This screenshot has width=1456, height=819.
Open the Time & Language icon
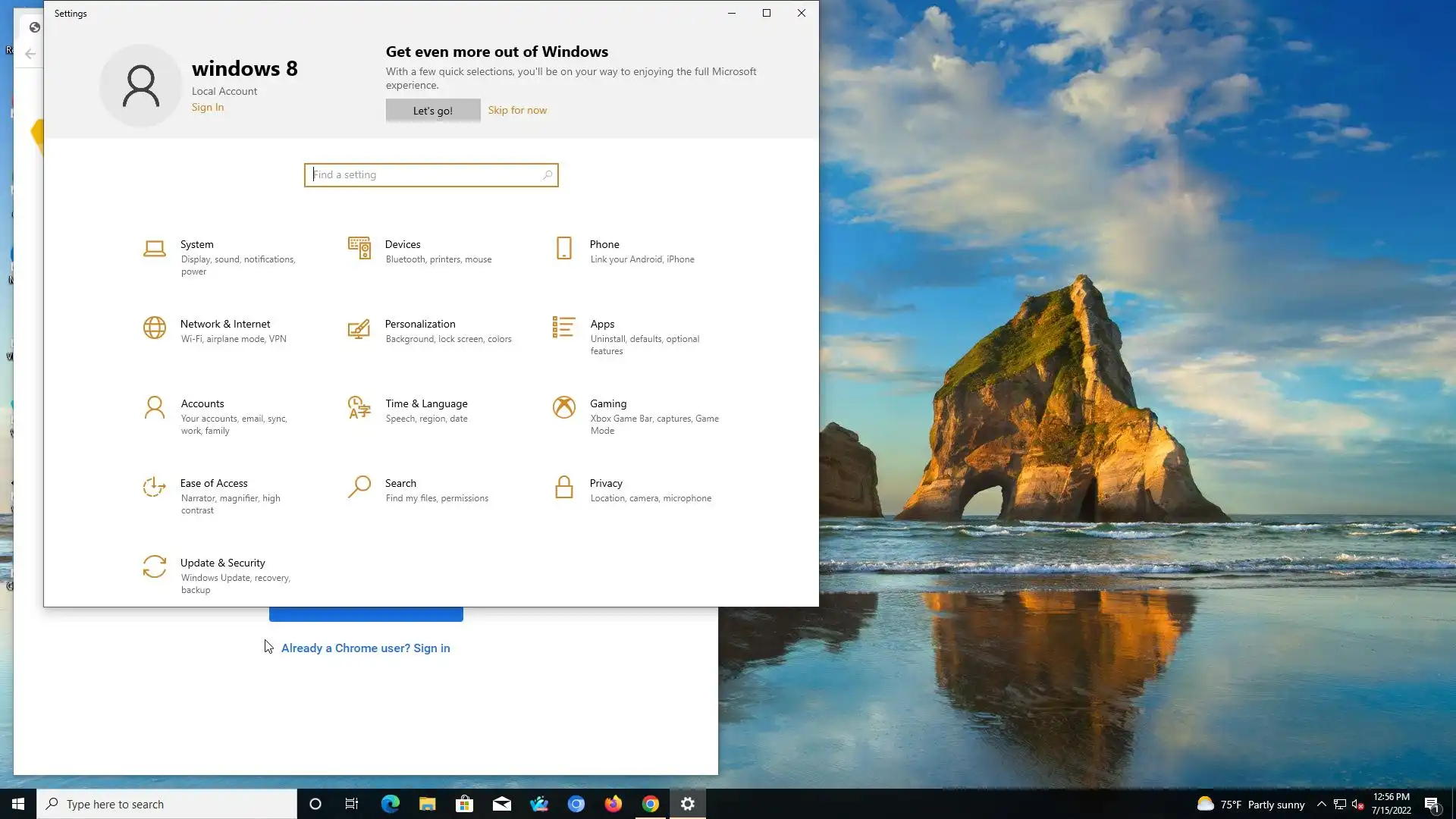pos(359,407)
